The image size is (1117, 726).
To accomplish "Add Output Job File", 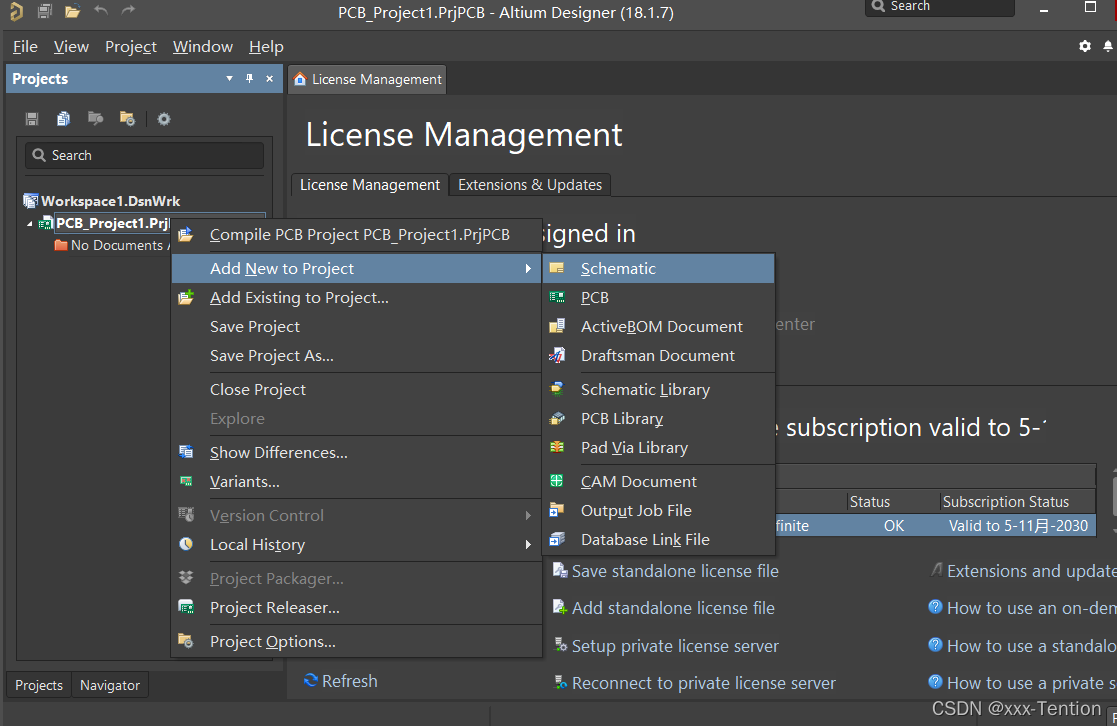I will [x=658, y=511].
